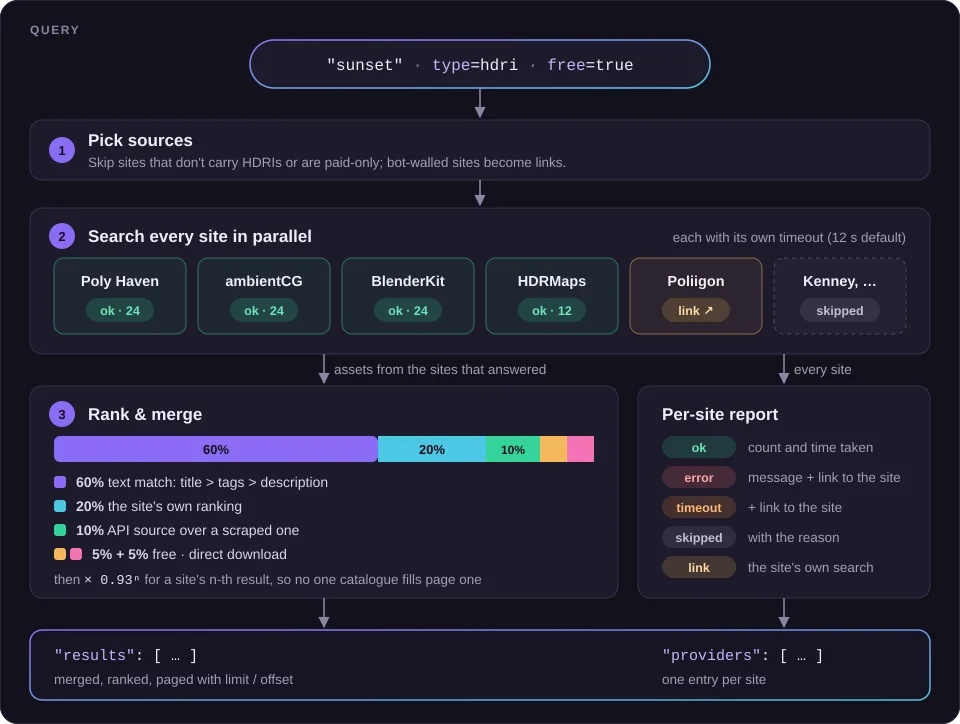Click the pink legend square for direct download
960x724 pixels.
coord(76,554)
